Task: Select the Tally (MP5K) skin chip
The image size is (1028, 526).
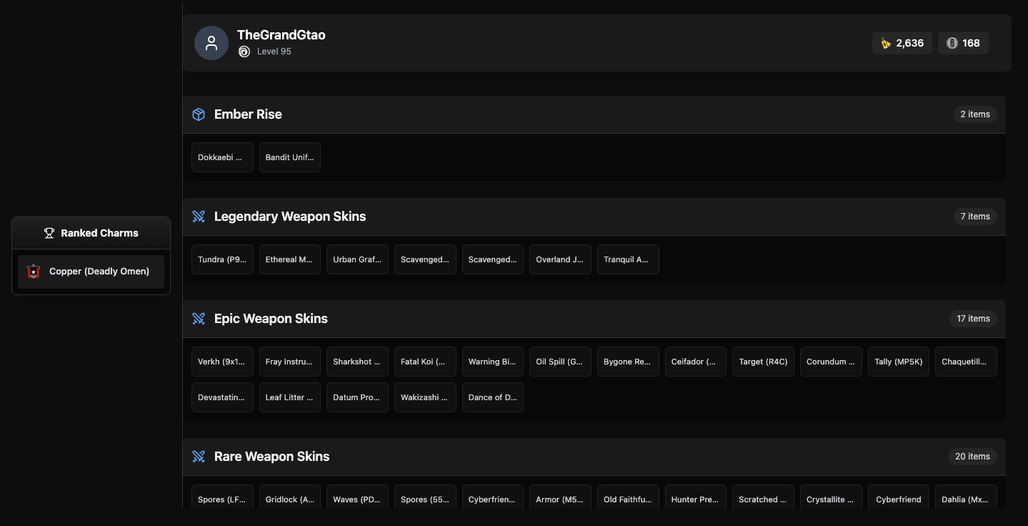Action: tap(899, 361)
